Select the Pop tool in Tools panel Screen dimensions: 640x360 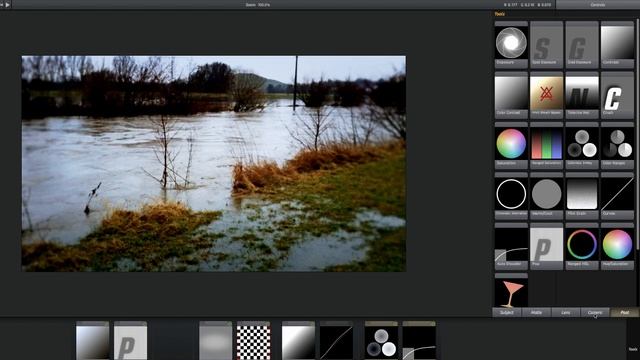tap(547, 247)
